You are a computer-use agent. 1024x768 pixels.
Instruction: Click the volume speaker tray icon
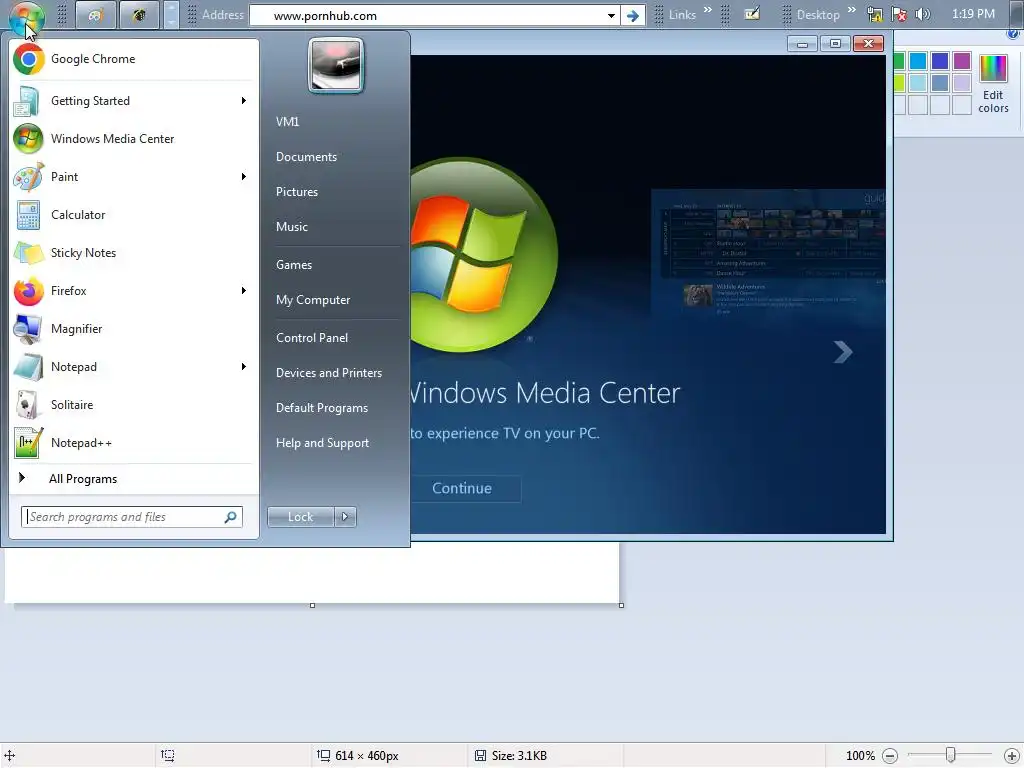coord(923,14)
